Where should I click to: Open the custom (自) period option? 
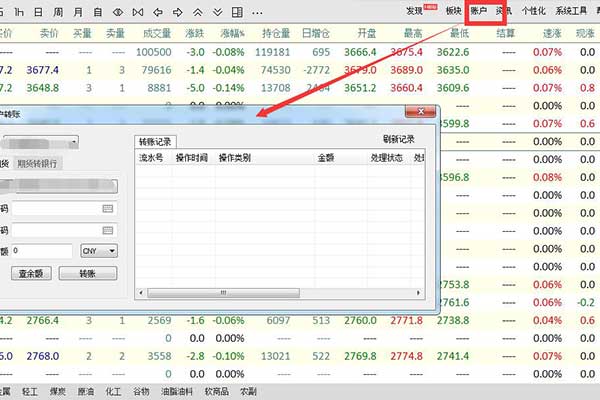click(98, 12)
